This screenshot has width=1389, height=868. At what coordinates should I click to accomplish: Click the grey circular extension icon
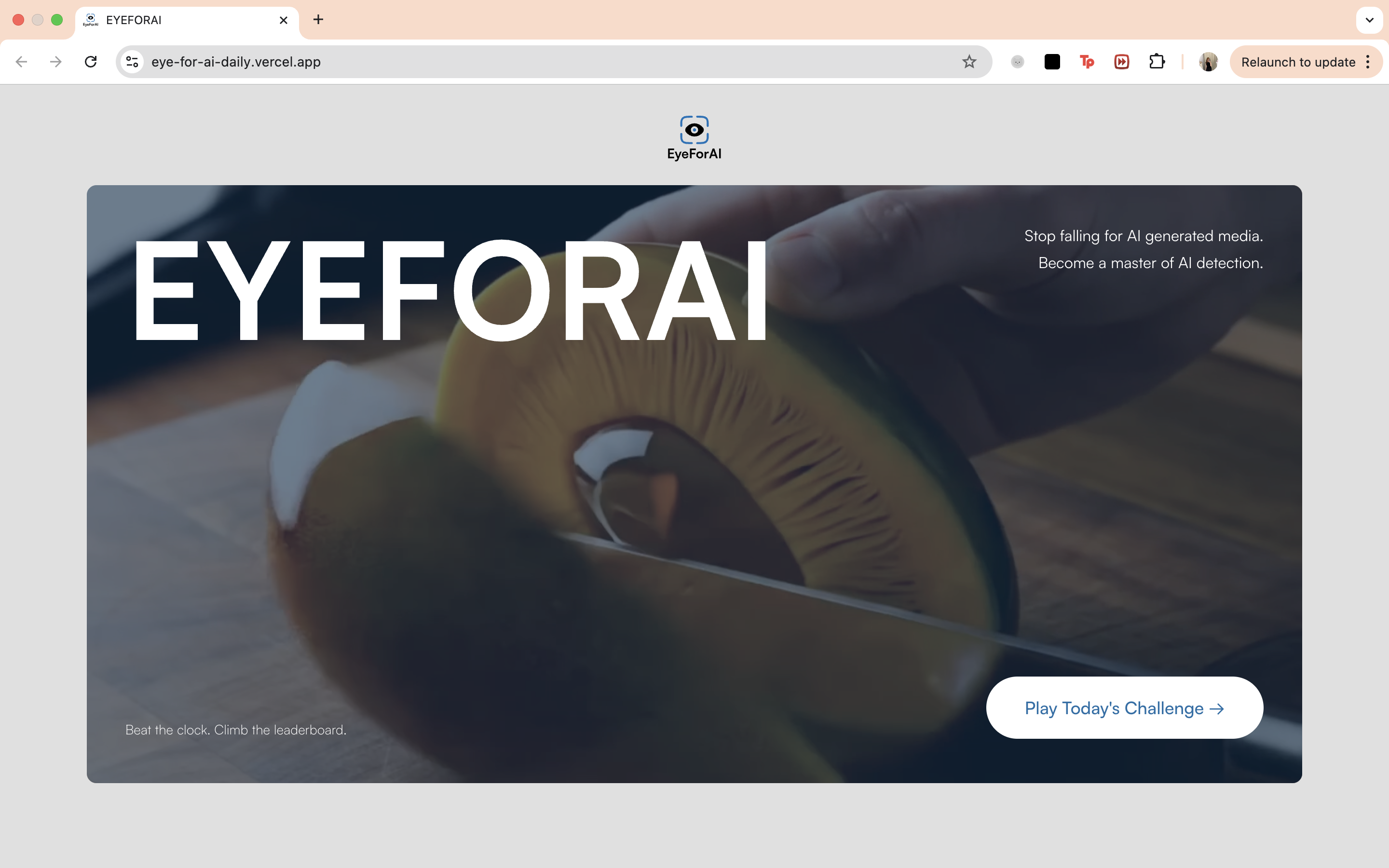coord(1017,61)
